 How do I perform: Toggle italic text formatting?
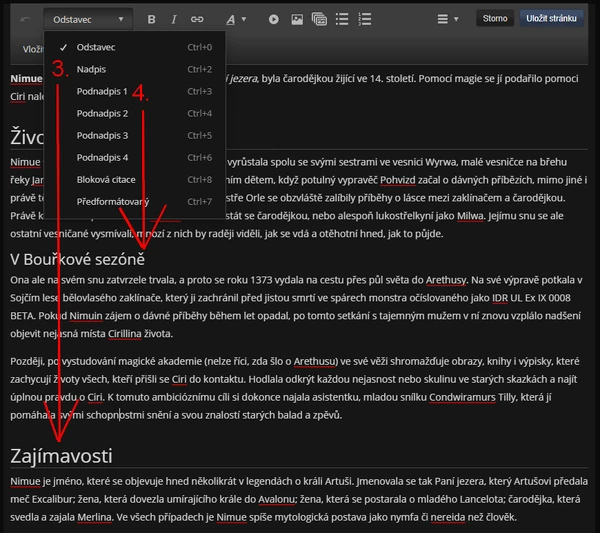pyautogui.click(x=174, y=19)
